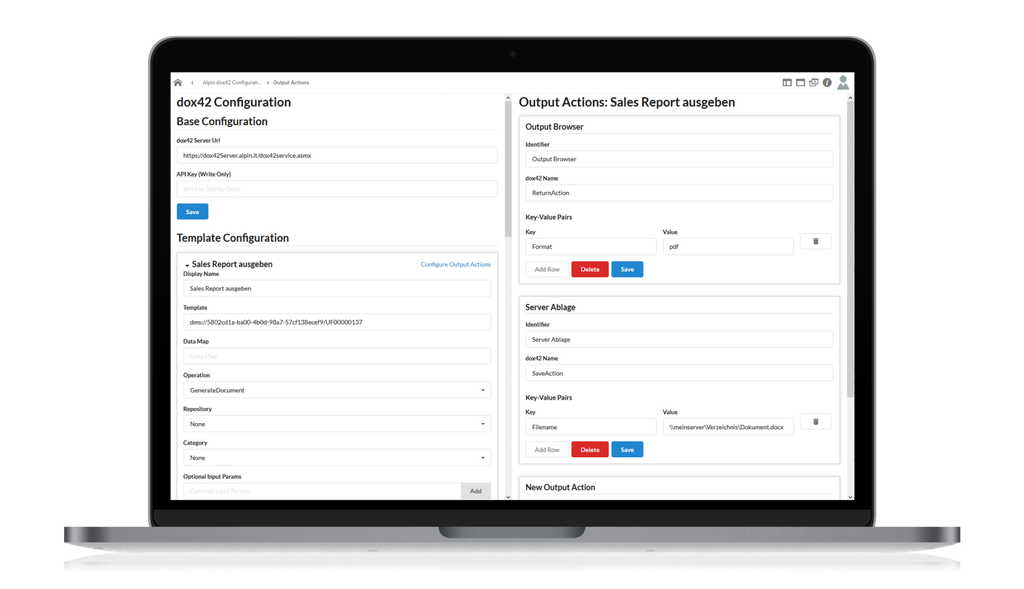
Task: Edit the Display Name field
Action: coord(337,288)
